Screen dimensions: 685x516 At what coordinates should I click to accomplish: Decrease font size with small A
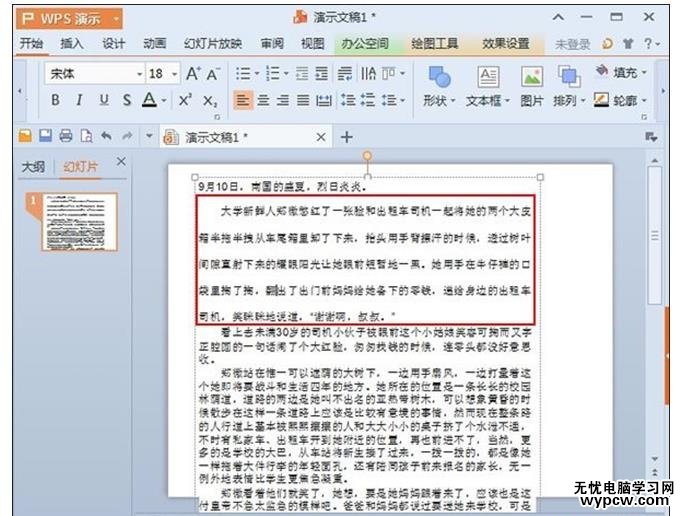click(213, 74)
